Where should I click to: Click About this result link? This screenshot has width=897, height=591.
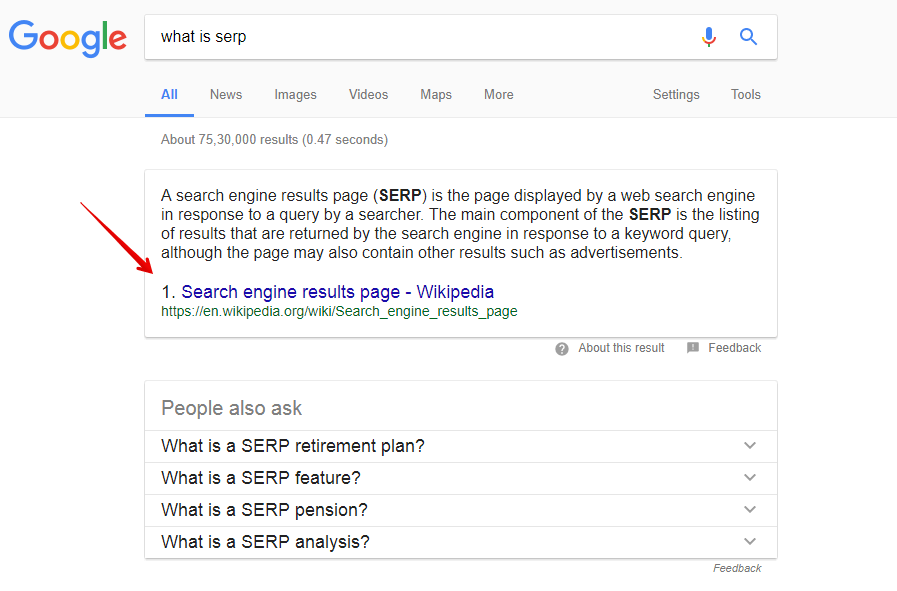(x=621, y=348)
